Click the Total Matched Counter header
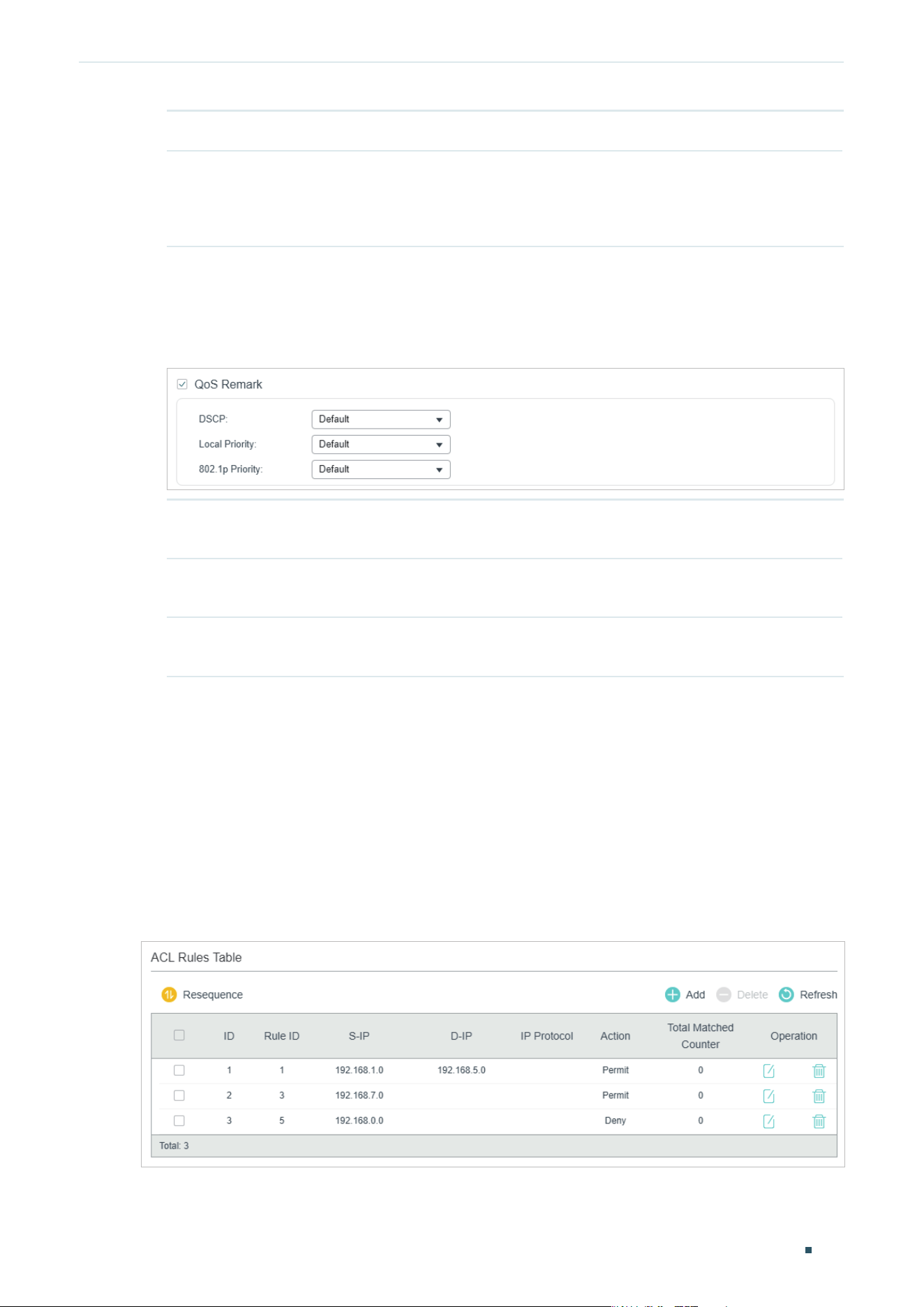The width and height of the screenshot is (924, 1307). [x=701, y=1036]
